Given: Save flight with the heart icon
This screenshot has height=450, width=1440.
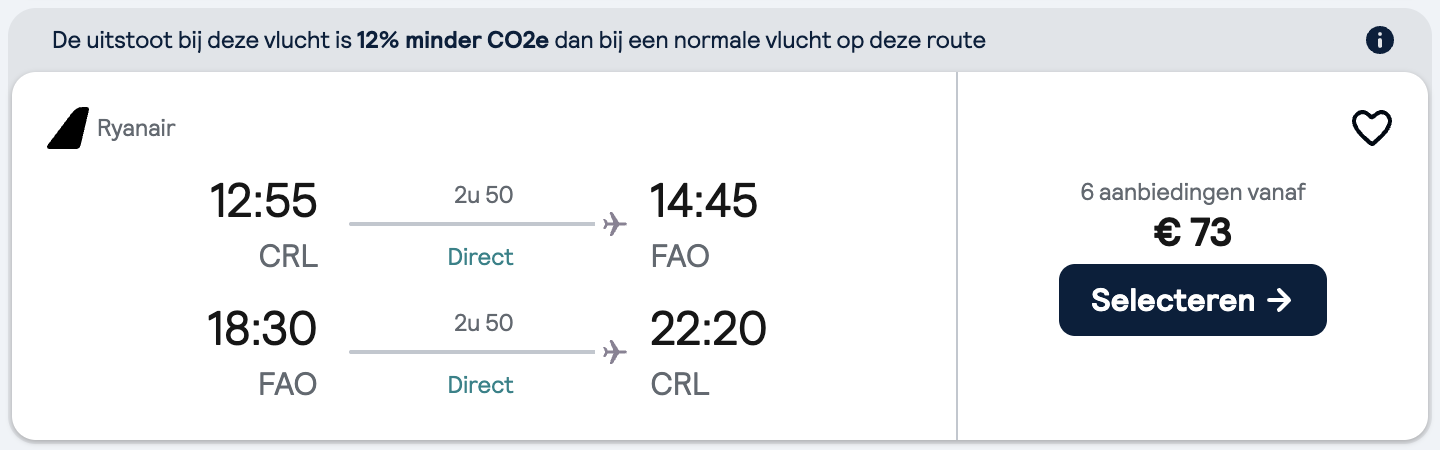Looking at the screenshot, I should (1372, 129).
